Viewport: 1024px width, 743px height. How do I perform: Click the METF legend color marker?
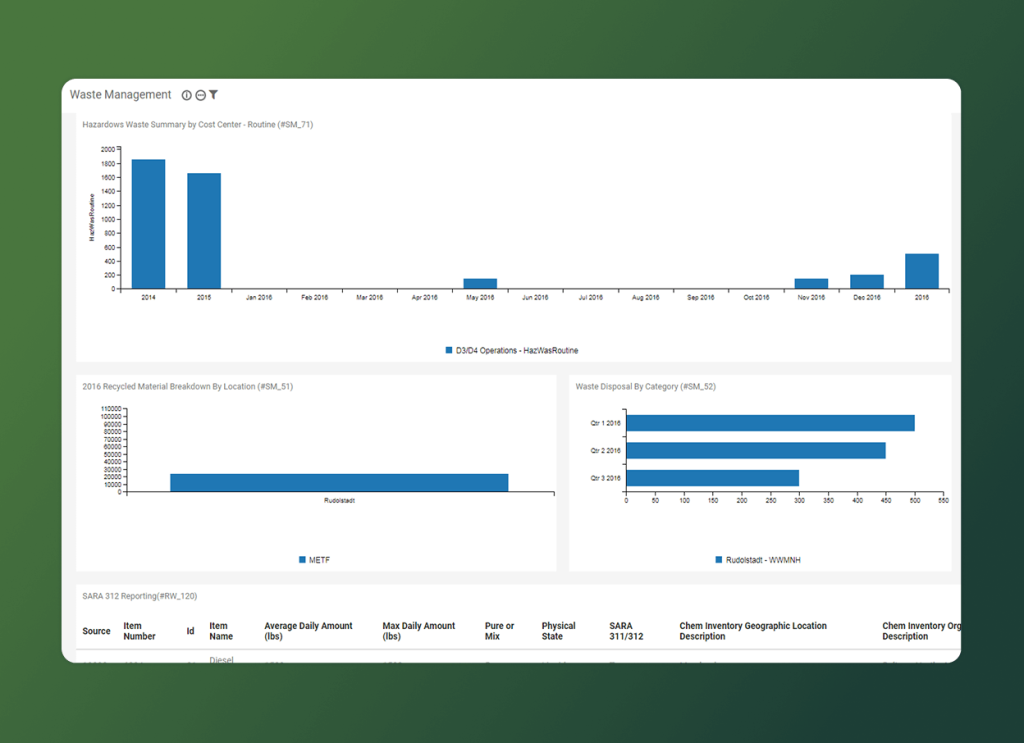[301, 558]
